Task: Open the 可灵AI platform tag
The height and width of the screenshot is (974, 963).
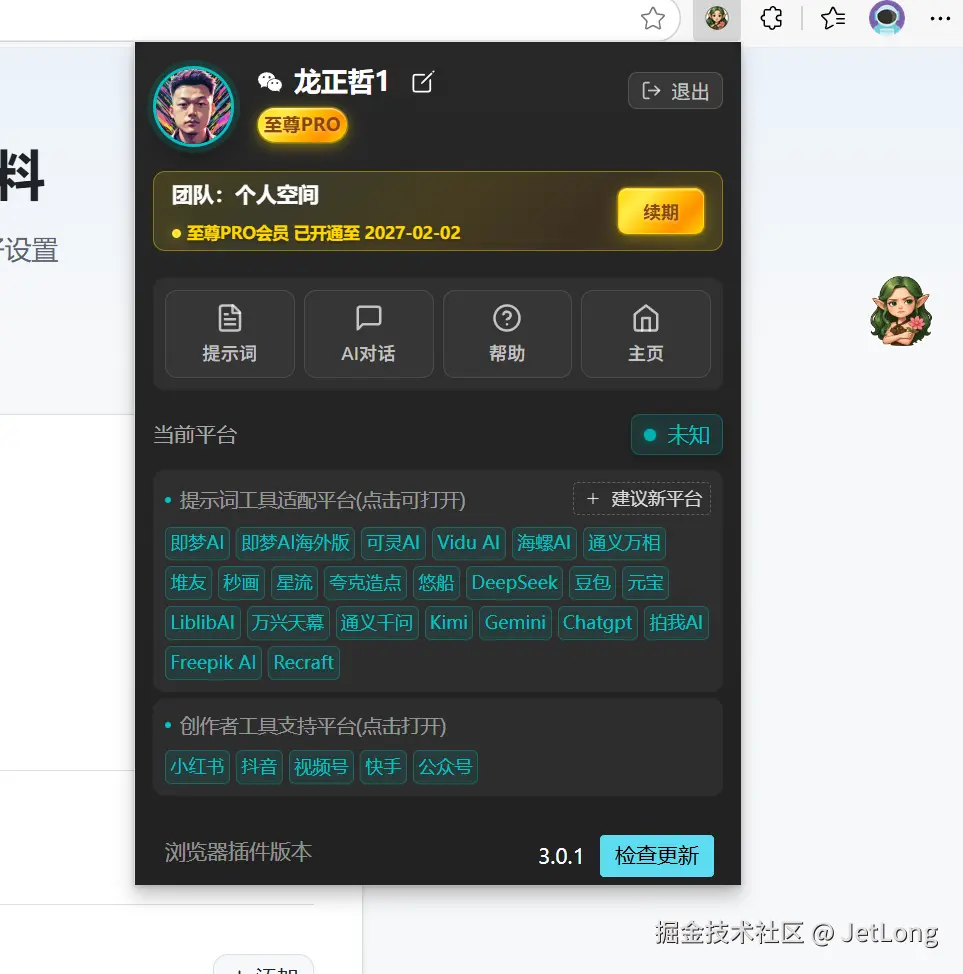Action: pos(393,543)
